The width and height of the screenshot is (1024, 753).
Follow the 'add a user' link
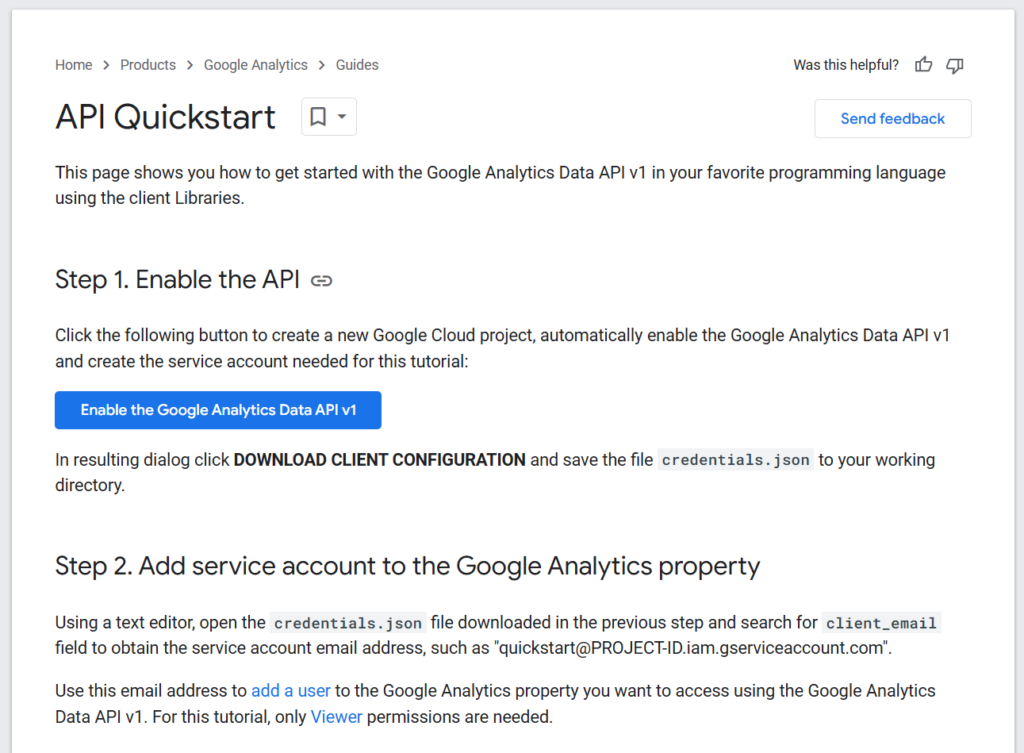[291, 690]
